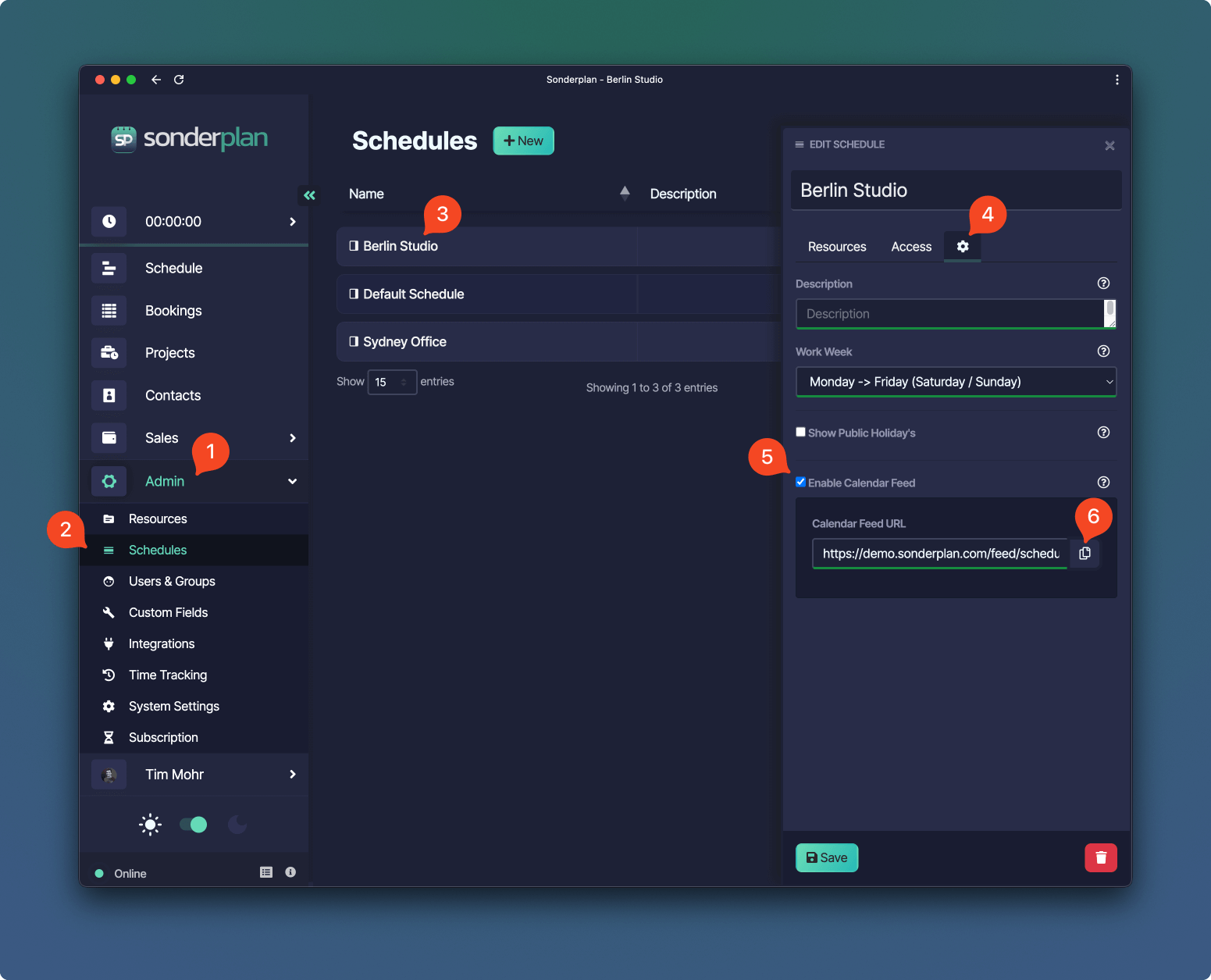Click the Online status indicator
1211x980 pixels.
(121, 873)
